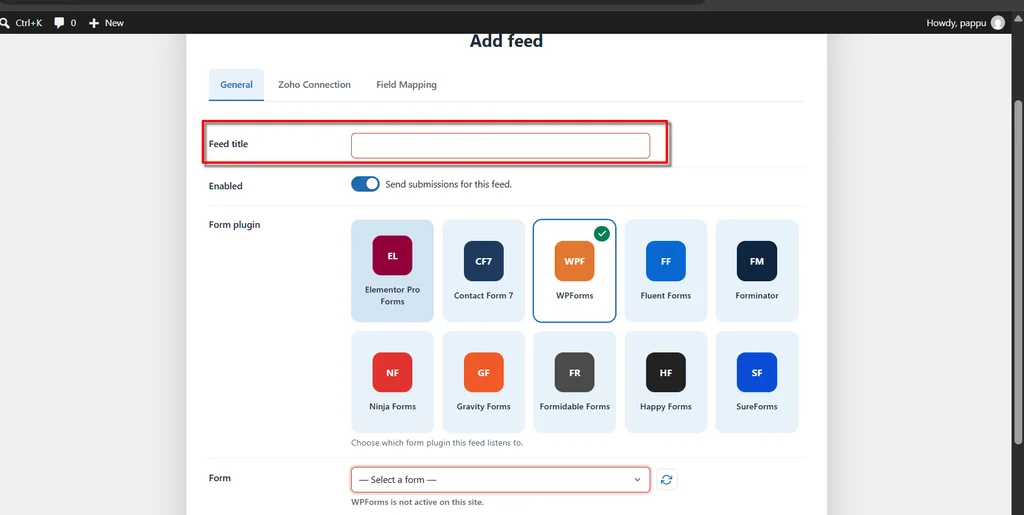Click the 'Choose which form plugin' help text
The width and height of the screenshot is (1024, 515).
coord(437,443)
